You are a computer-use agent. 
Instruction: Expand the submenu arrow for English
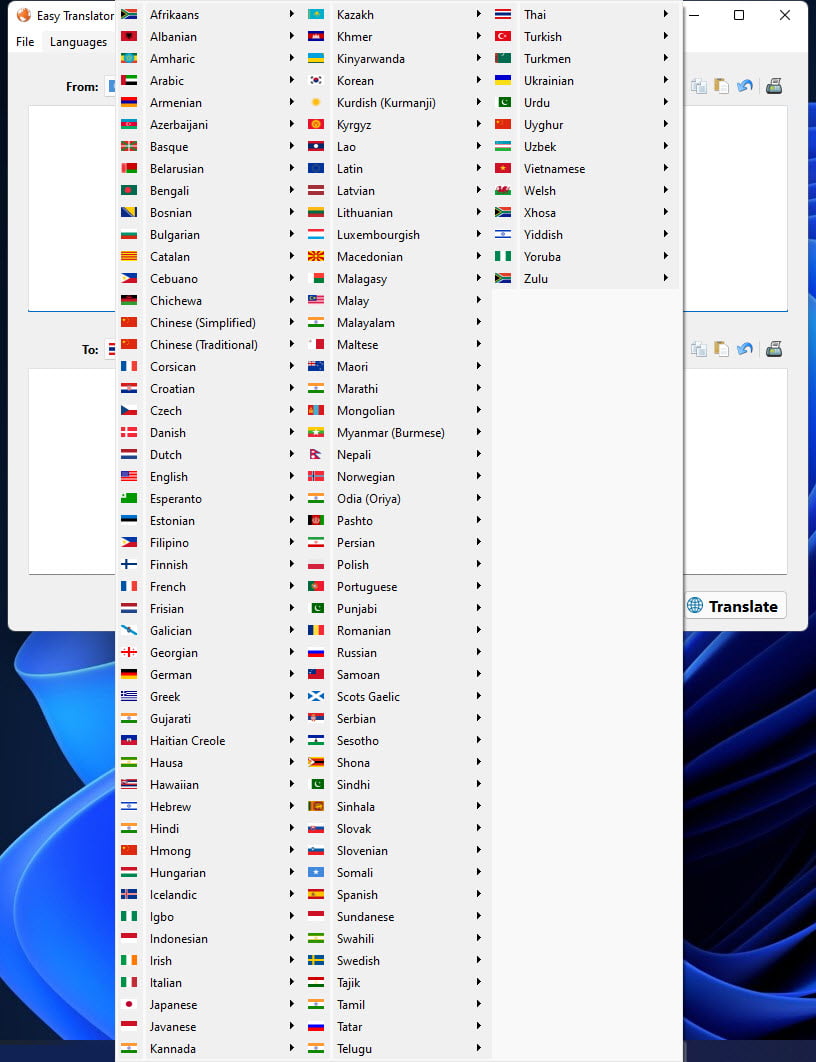pos(292,476)
